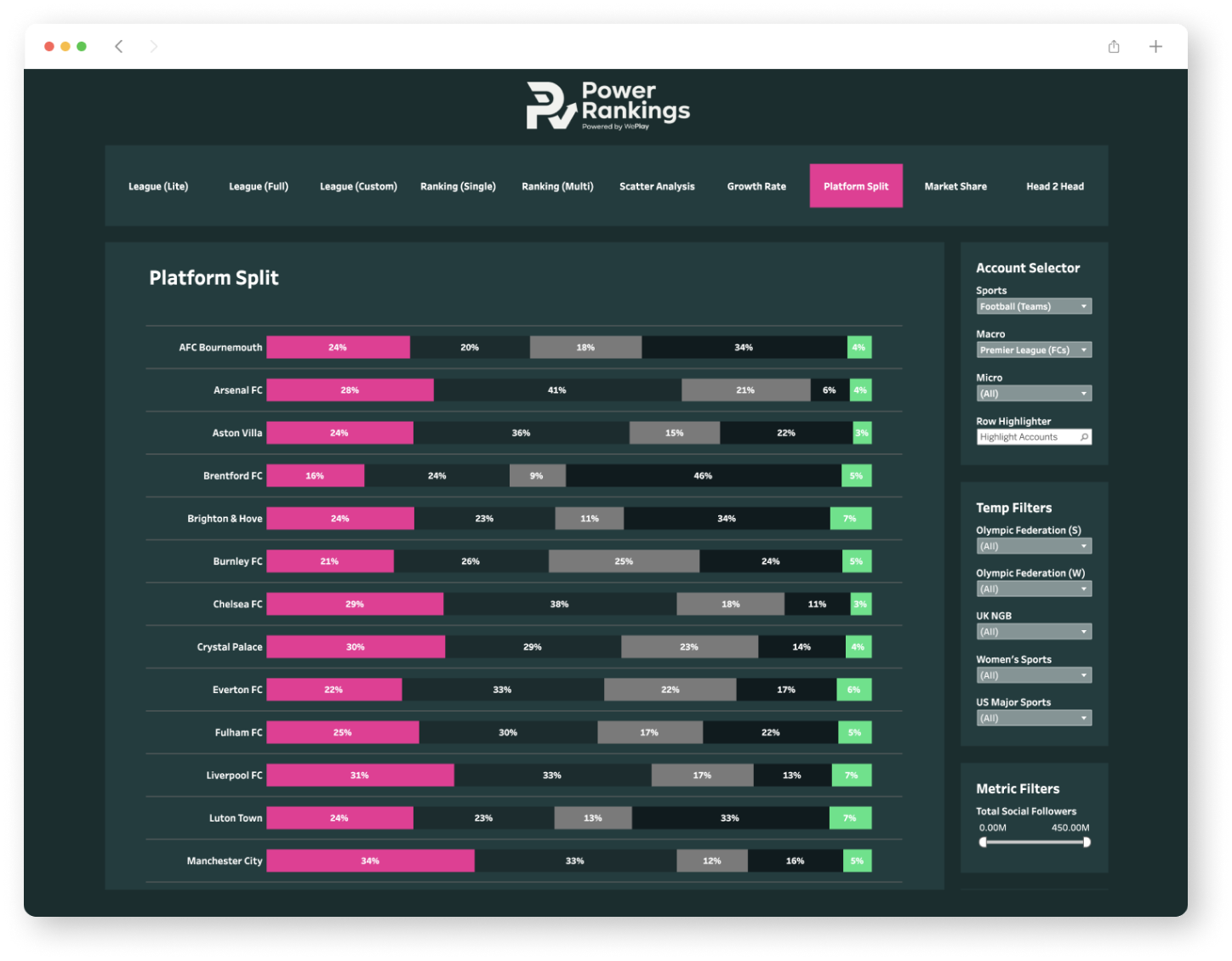This screenshot has height=961, width=1232.
Task: Click Liverpool FC's pink 31% bar
Action: pyautogui.click(x=360, y=776)
